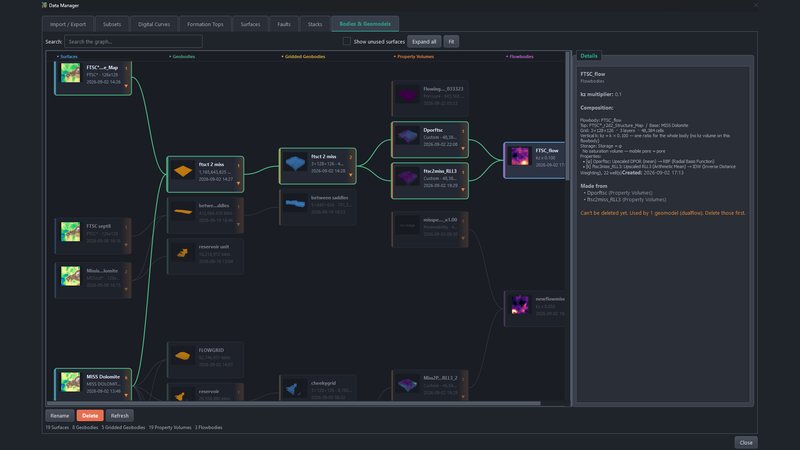The width and height of the screenshot is (800, 450).
Task: Click the ftsc2miss_RLL3 property volume icon
Action: (407, 177)
